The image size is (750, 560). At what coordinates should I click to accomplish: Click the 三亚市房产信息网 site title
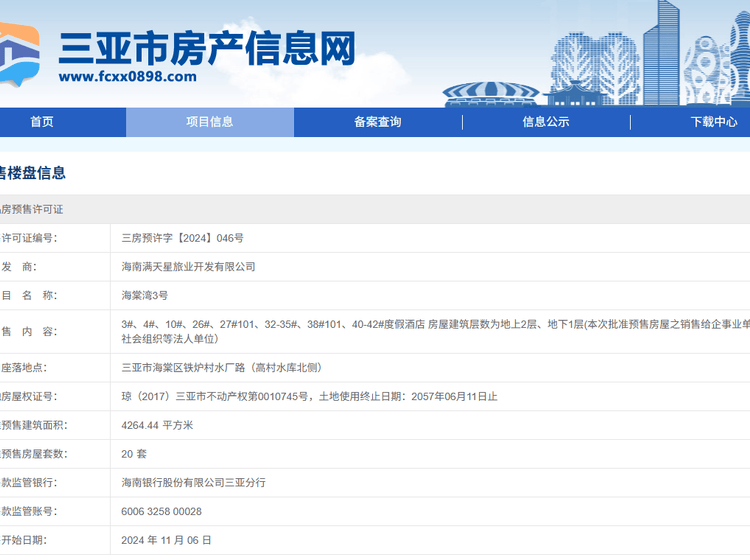207,46
